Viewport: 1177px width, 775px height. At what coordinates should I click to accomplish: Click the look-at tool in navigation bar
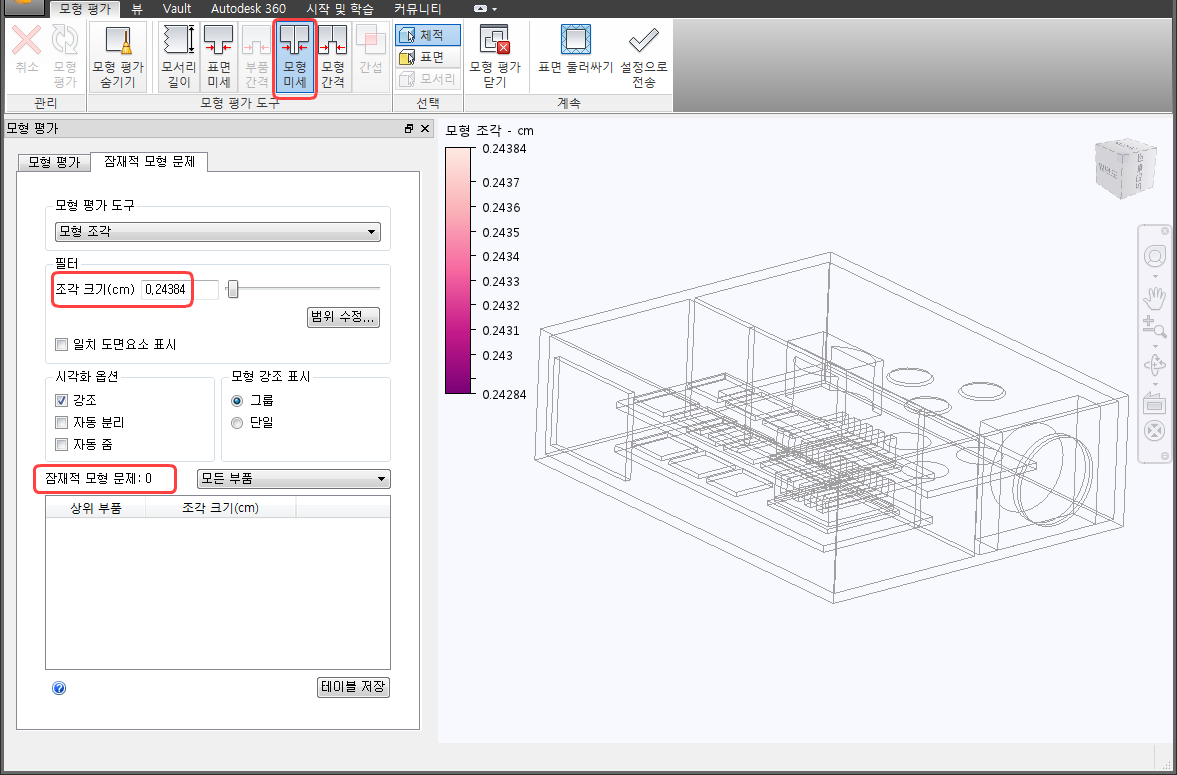pos(1154,403)
